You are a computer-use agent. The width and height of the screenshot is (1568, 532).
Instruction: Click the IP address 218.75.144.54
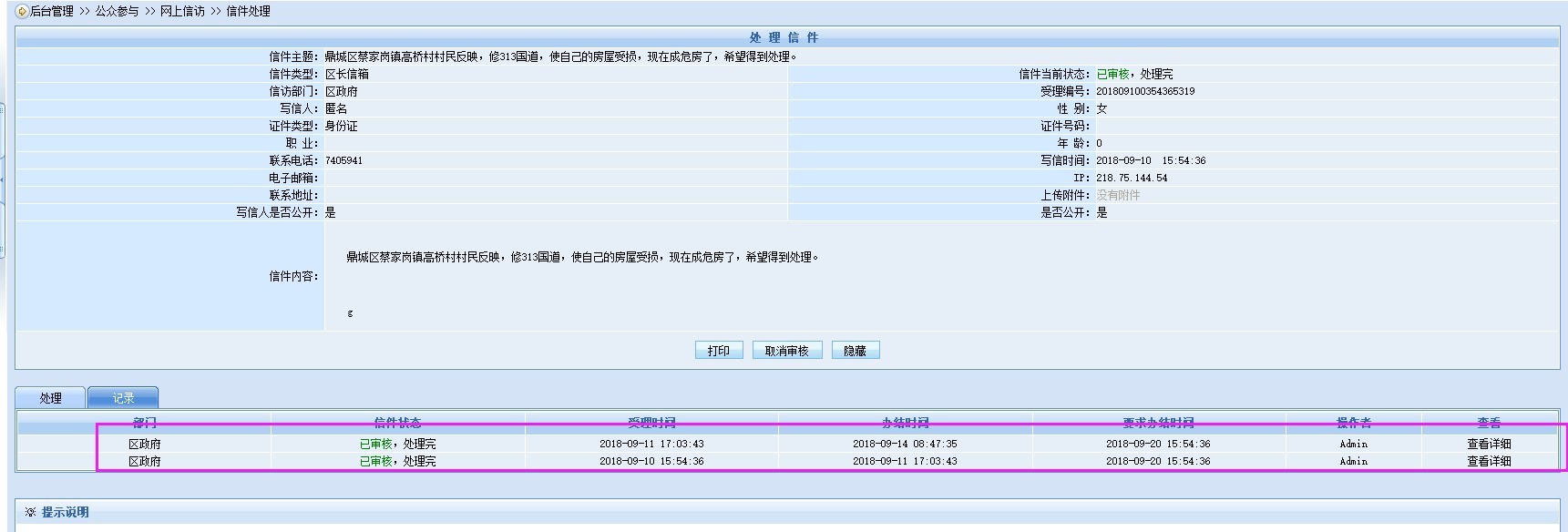pyautogui.click(x=1132, y=178)
